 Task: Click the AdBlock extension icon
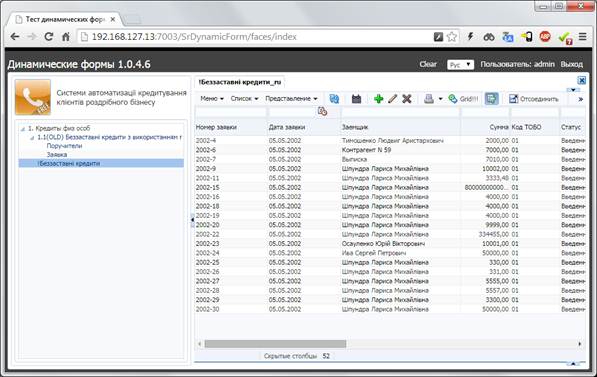coord(545,37)
